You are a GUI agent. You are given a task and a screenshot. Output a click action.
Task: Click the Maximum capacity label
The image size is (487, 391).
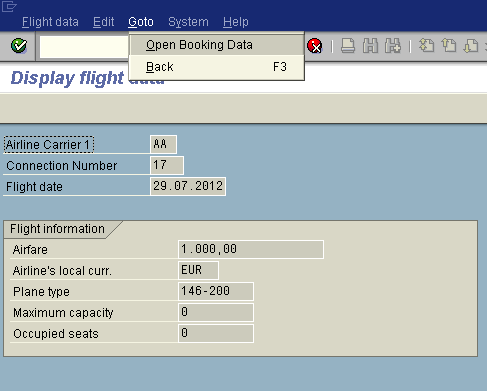click(x=63, y=313)
